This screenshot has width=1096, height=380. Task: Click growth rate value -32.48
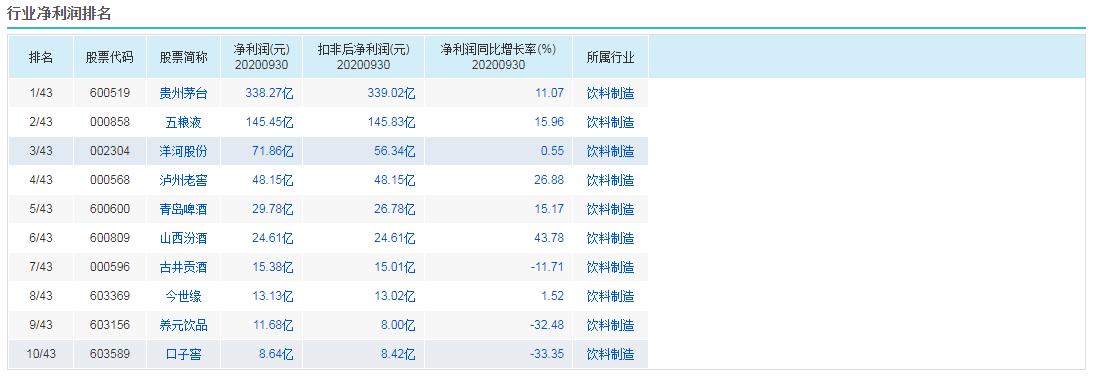547,325
